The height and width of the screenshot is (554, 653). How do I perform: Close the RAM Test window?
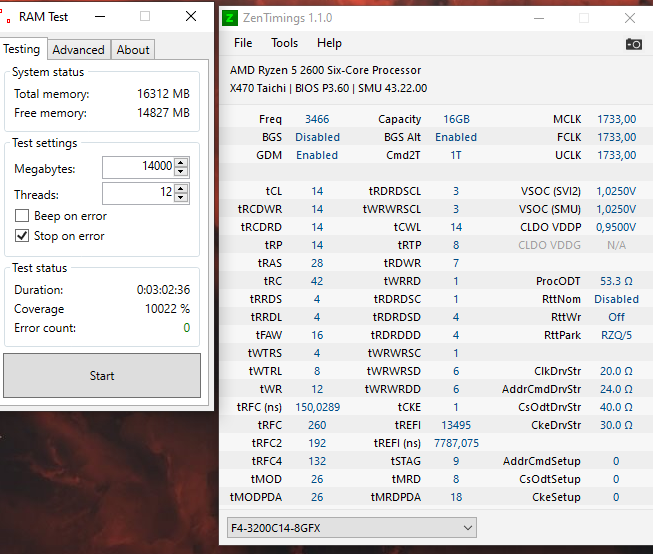click(191, 16)
